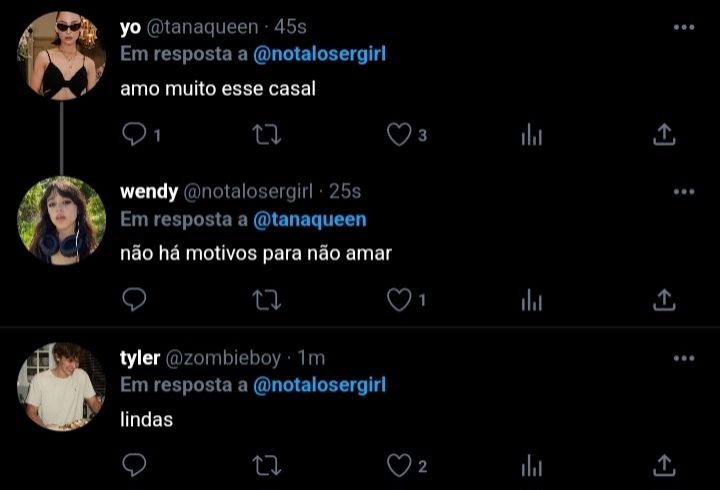The width and height of the screenshot is (720, 490).
Task: Open @notalosergirl mention in yo's tweet
Action: pyautogui.click(x=320, y=54)
